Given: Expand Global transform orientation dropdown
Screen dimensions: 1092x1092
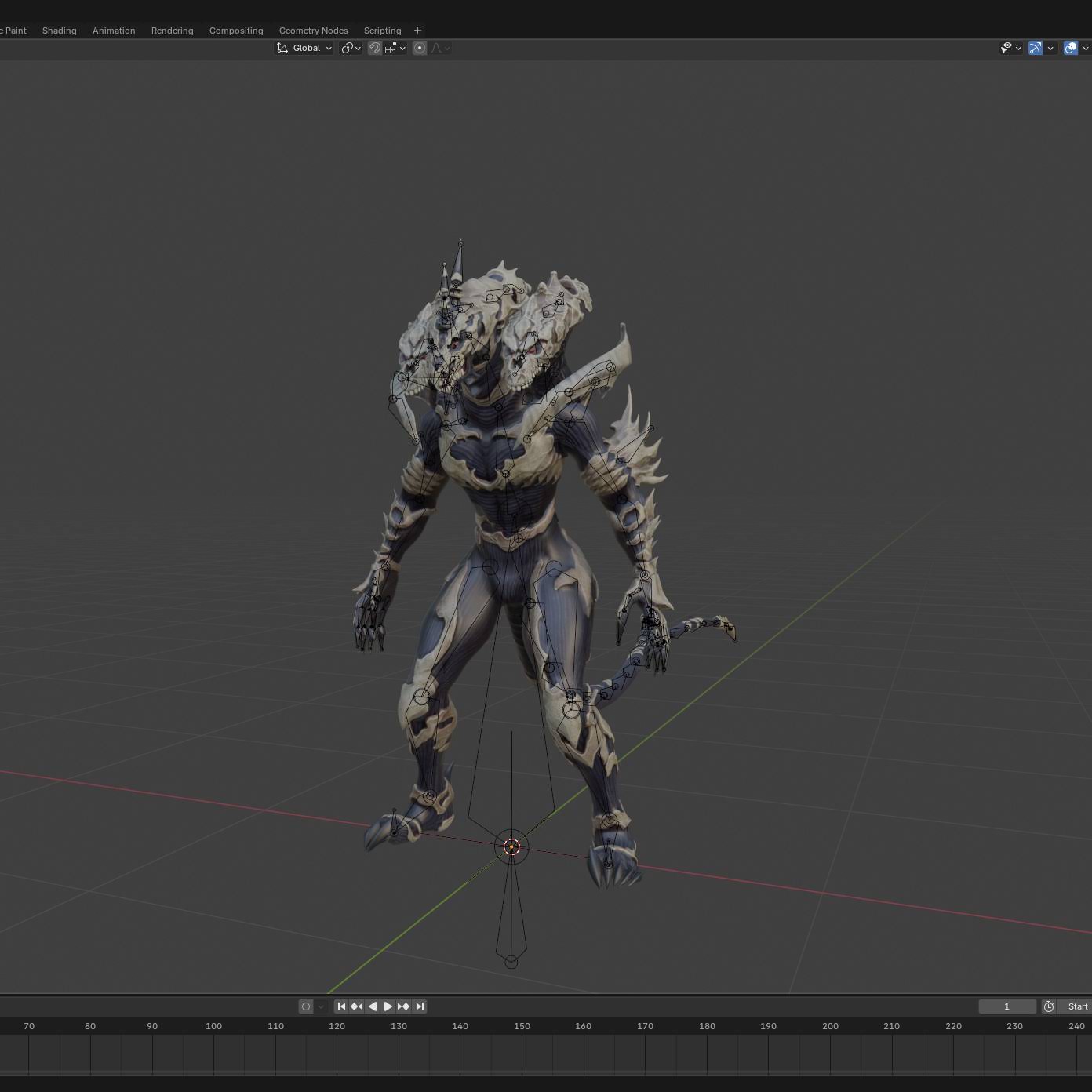Looking at the screenshot, I should [304, 48].
